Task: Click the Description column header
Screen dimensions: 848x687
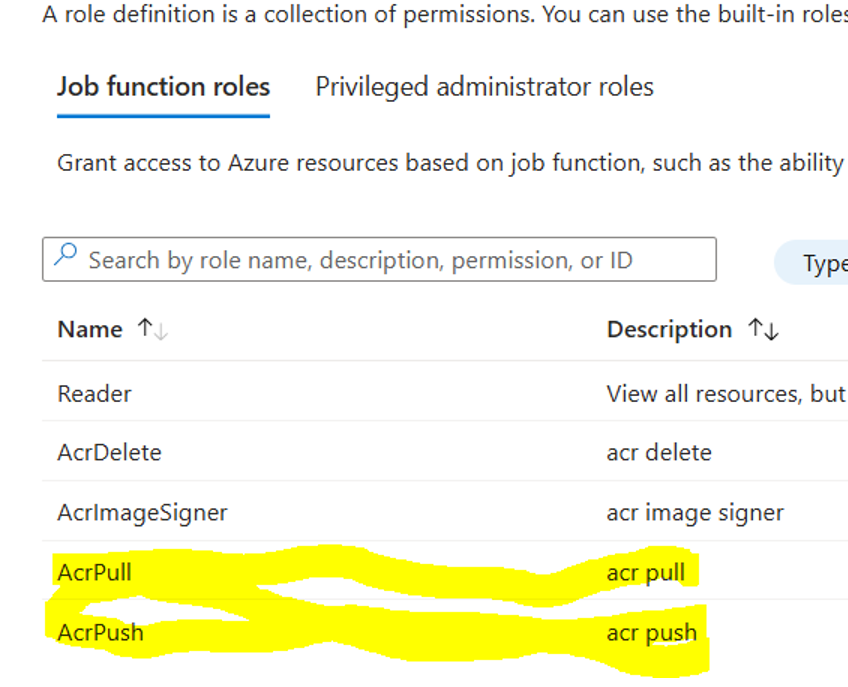Action: click(x=669, y=329)
